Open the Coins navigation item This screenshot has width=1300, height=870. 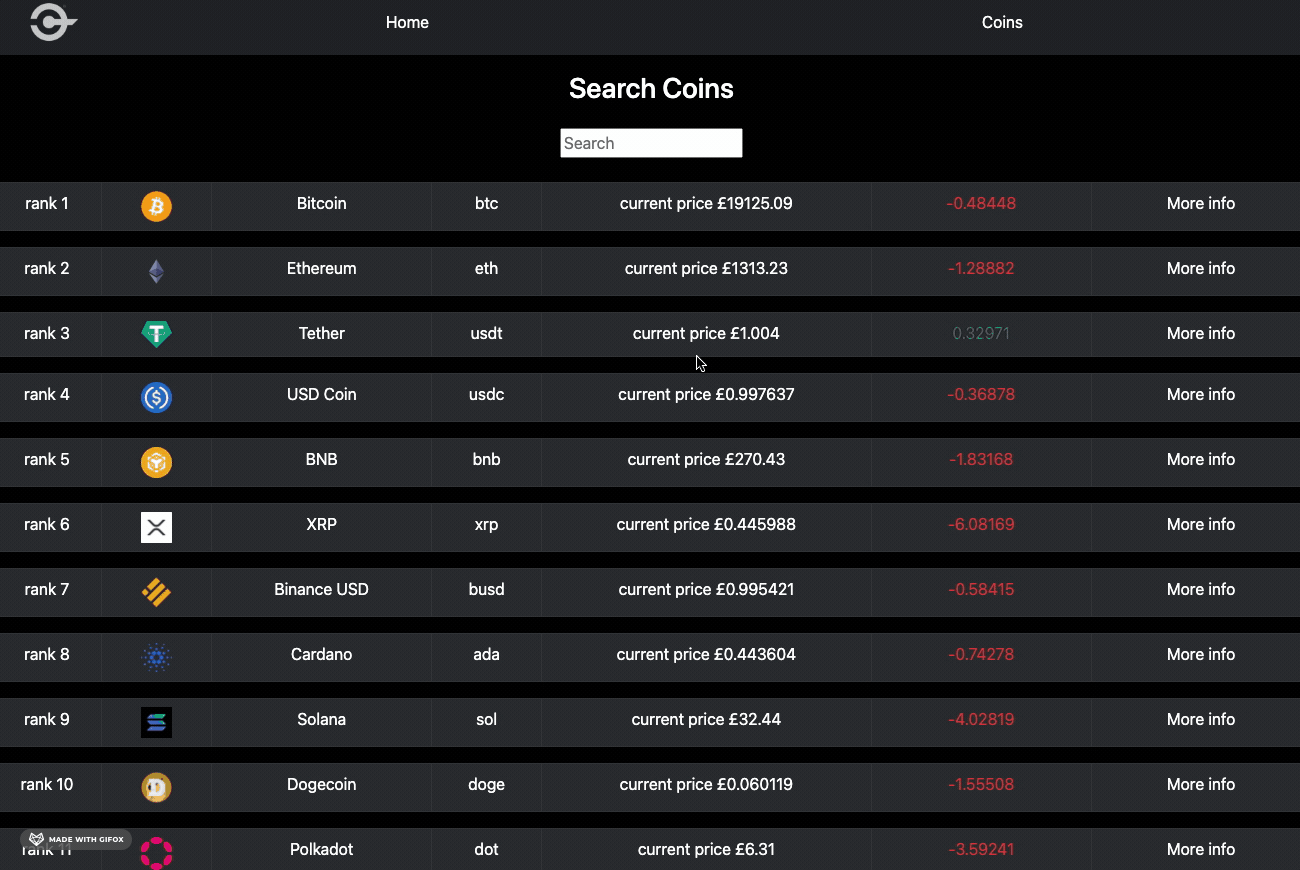click(x=1002, y=22)
